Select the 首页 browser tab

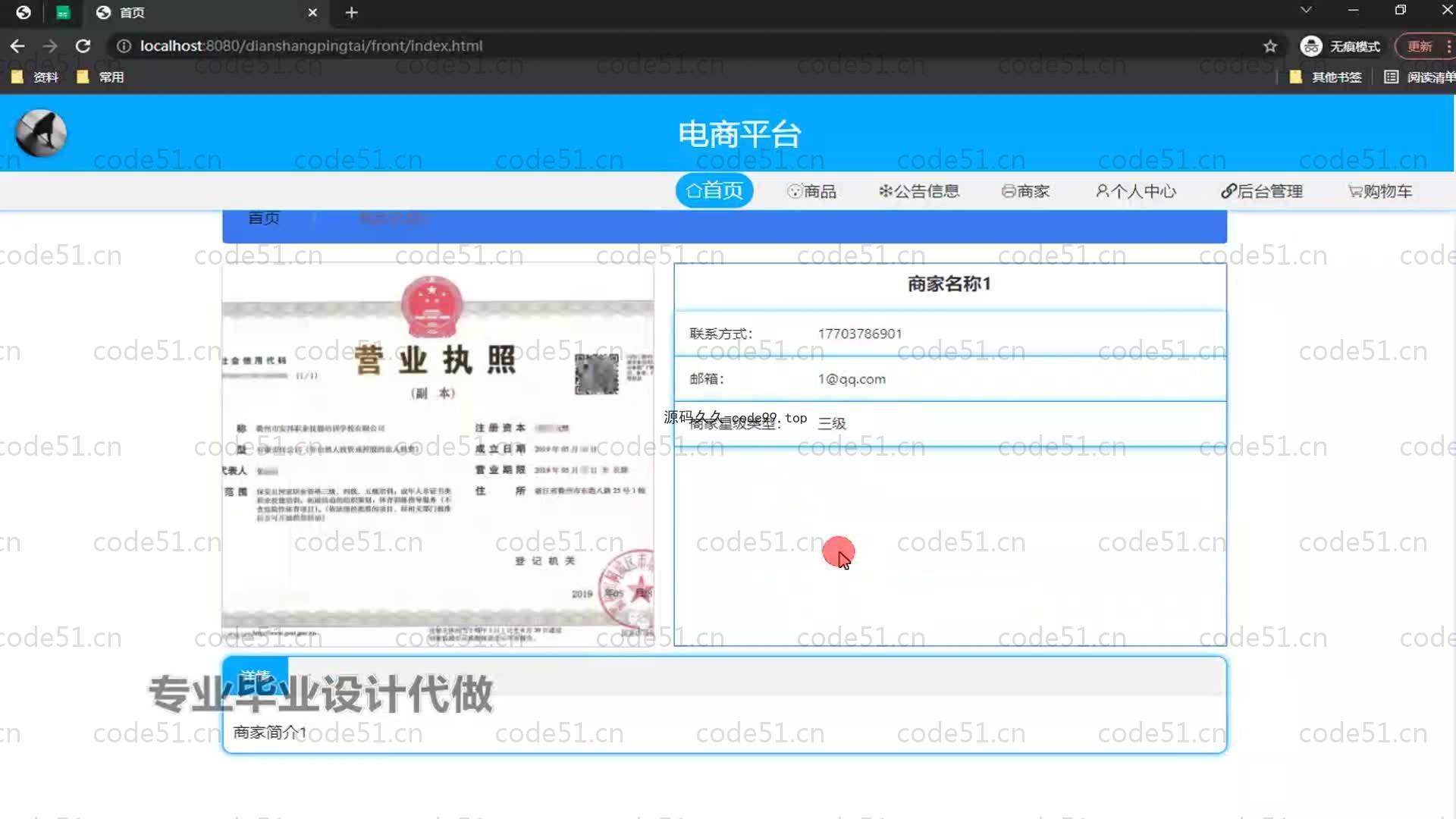pyautogui.click(x=205, y=12)
